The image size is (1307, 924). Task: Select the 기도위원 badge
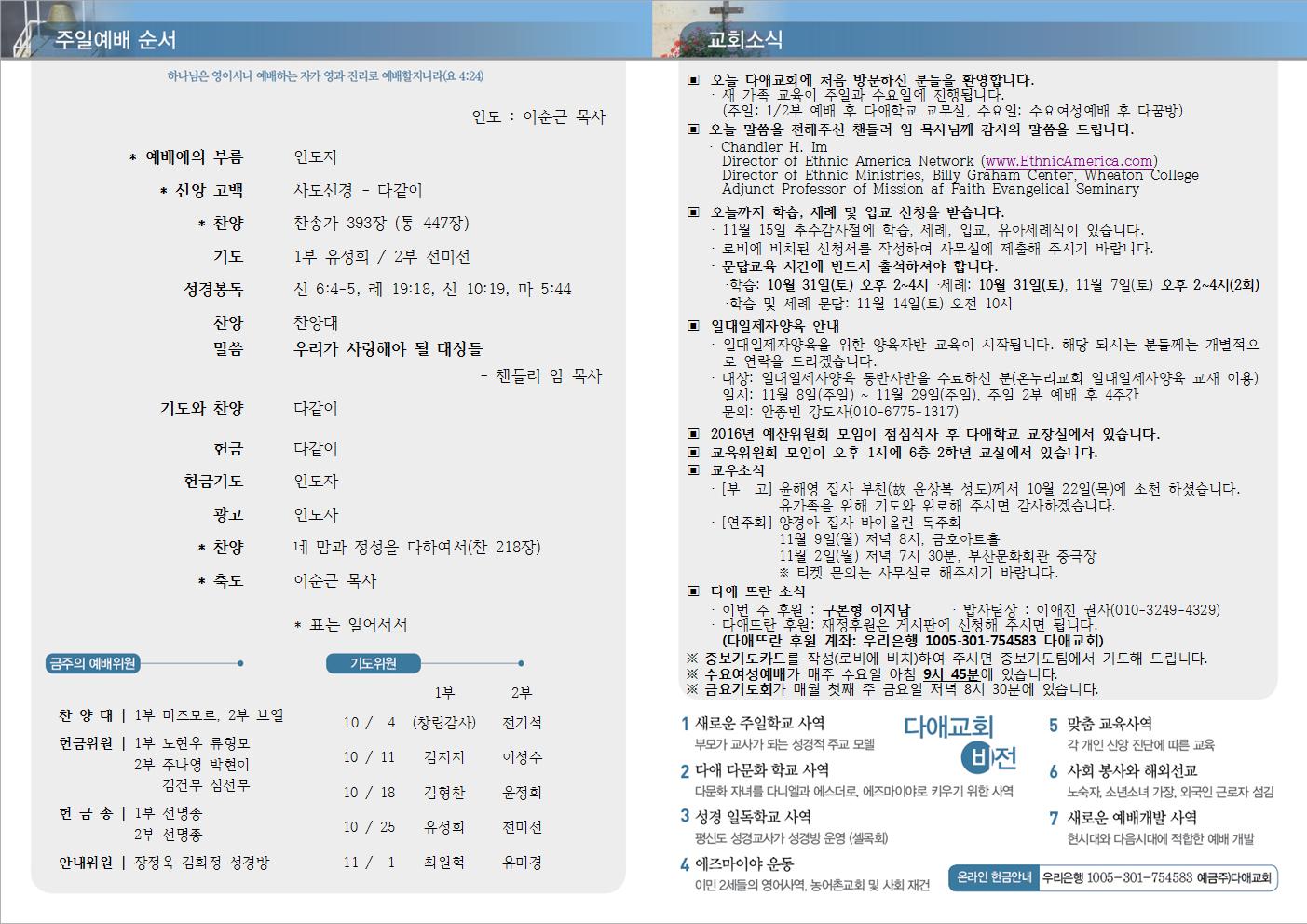(x=374, y=663)
